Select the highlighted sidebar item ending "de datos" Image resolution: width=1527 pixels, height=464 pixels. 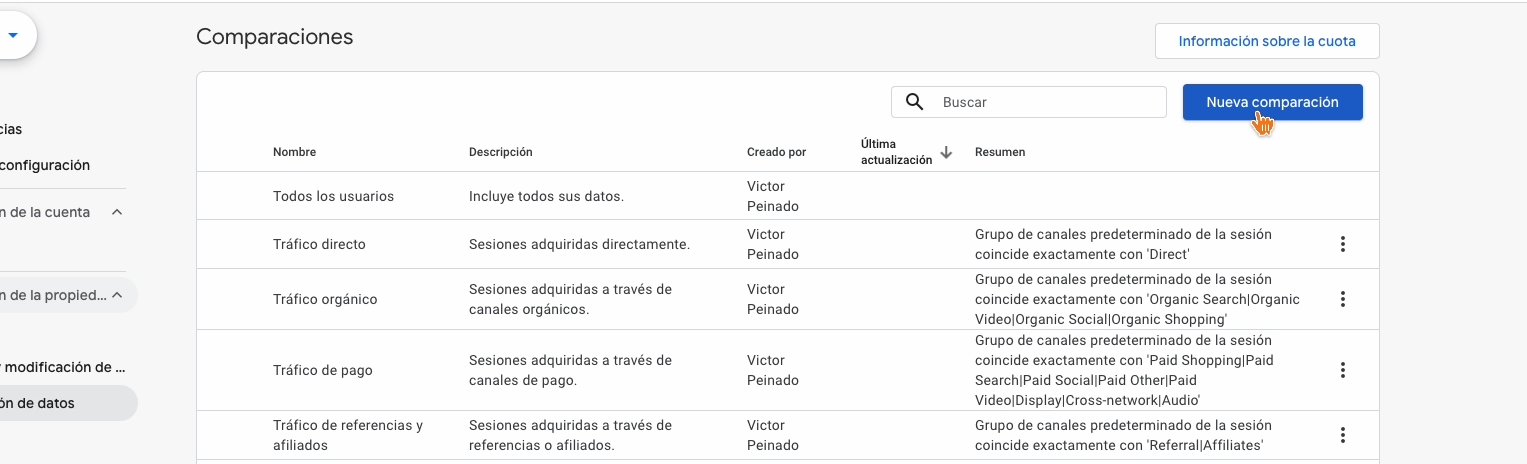tap(40, 403)
